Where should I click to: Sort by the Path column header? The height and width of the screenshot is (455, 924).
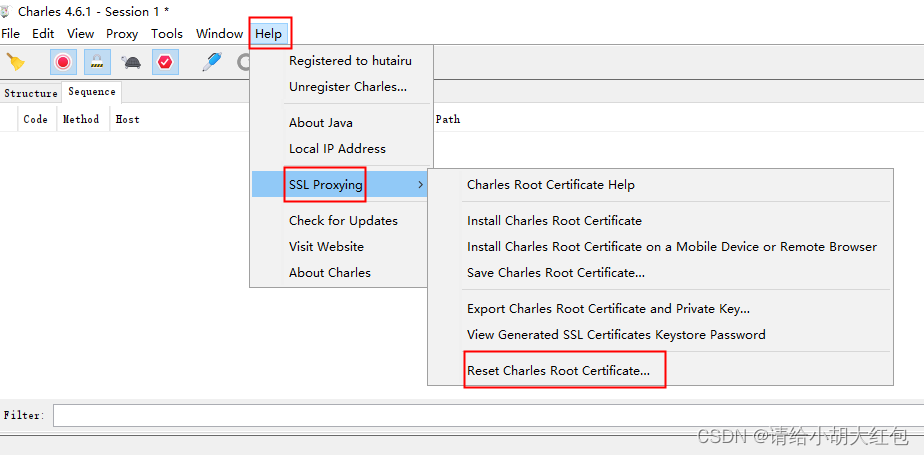coord(448,119)
